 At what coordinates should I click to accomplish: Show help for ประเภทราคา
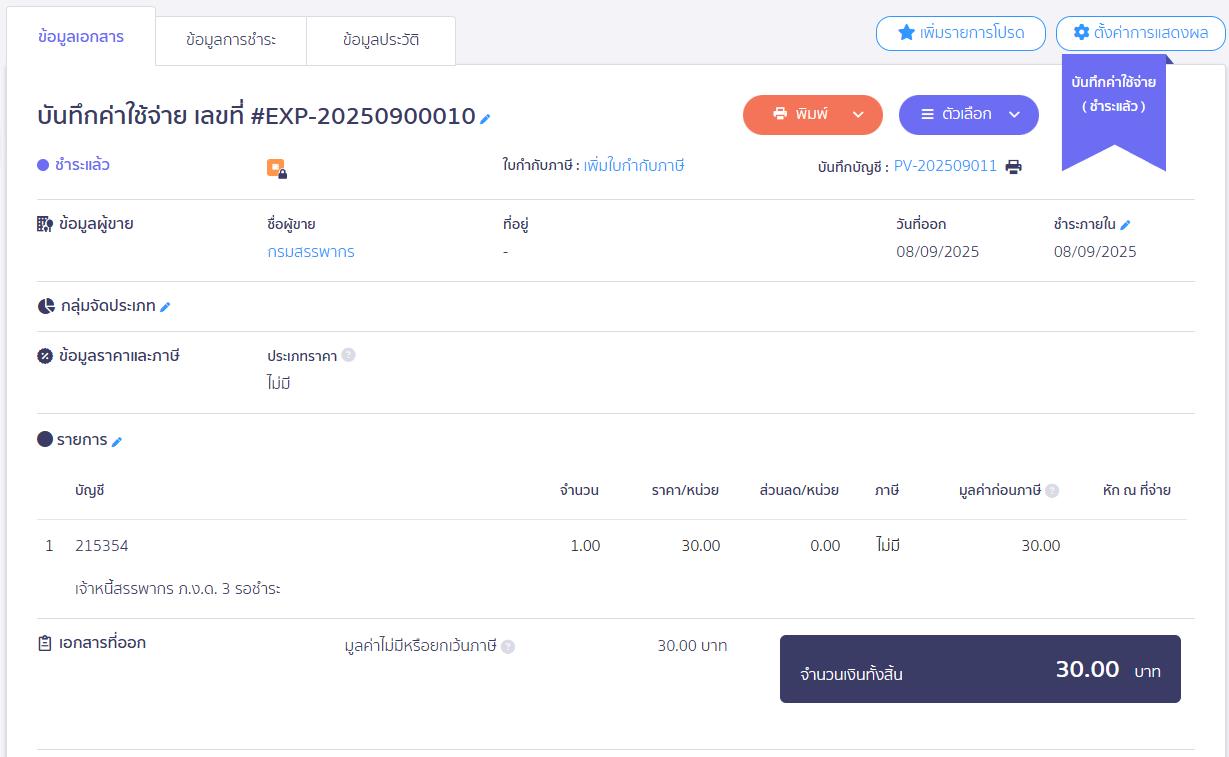coord(348,355)
